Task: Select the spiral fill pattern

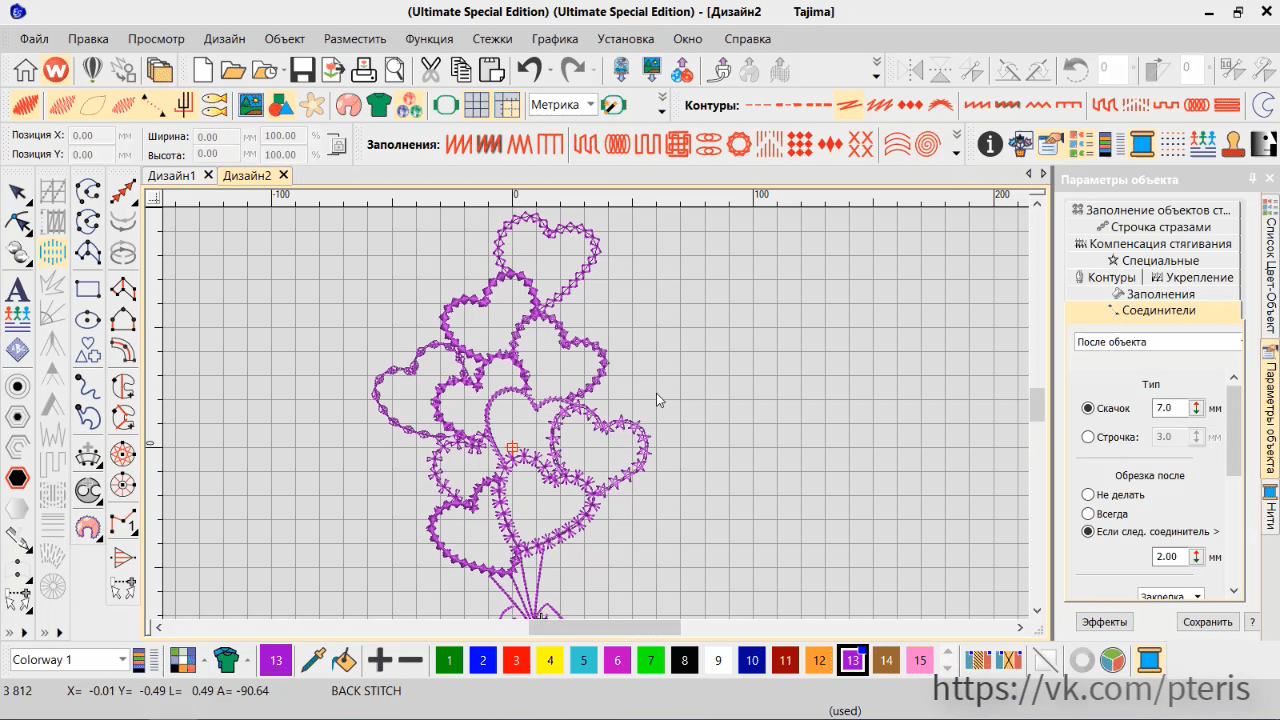Action: (x=929, y=144)
